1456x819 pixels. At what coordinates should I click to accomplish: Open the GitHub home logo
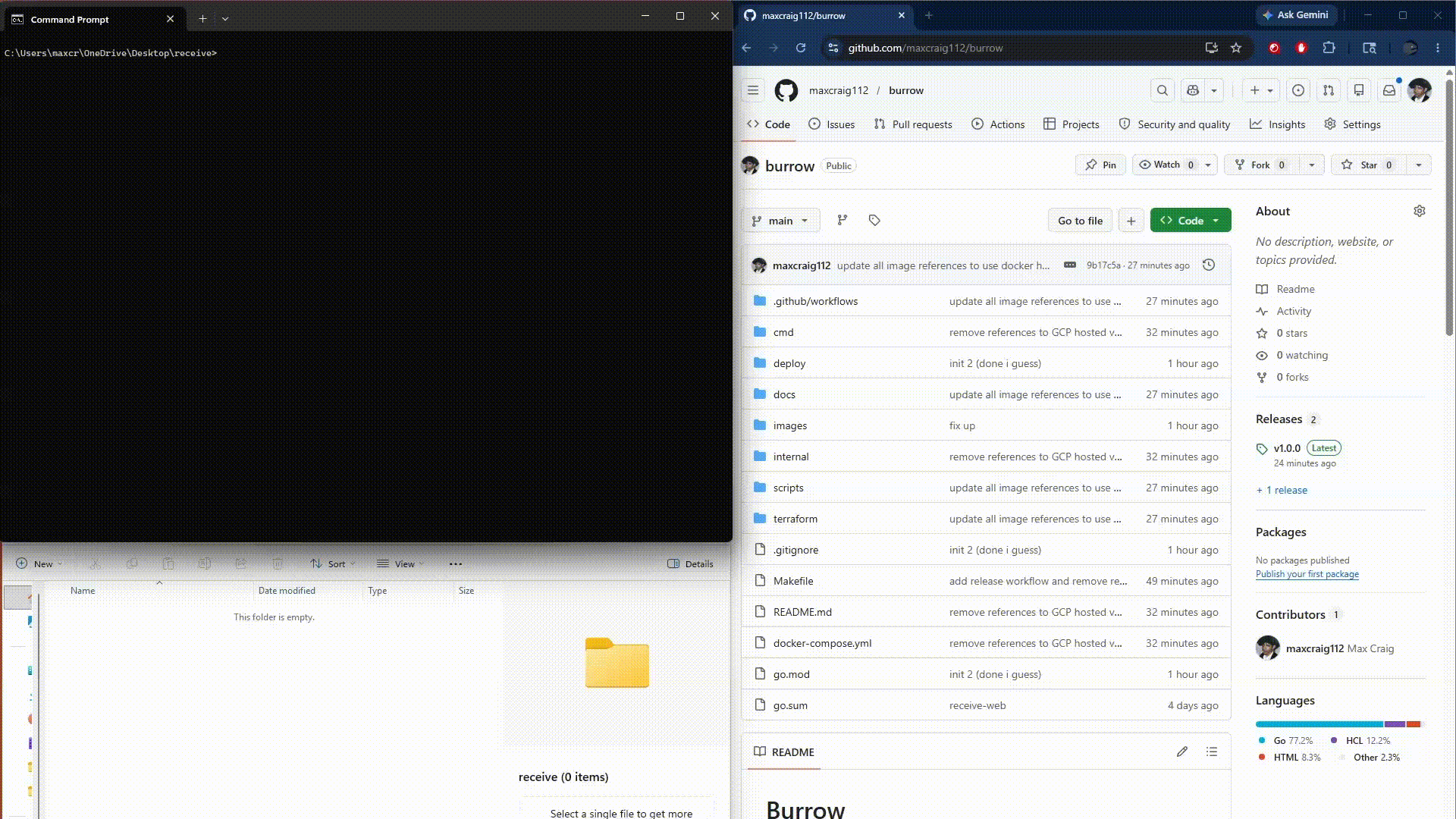click(x=786, y=90)
